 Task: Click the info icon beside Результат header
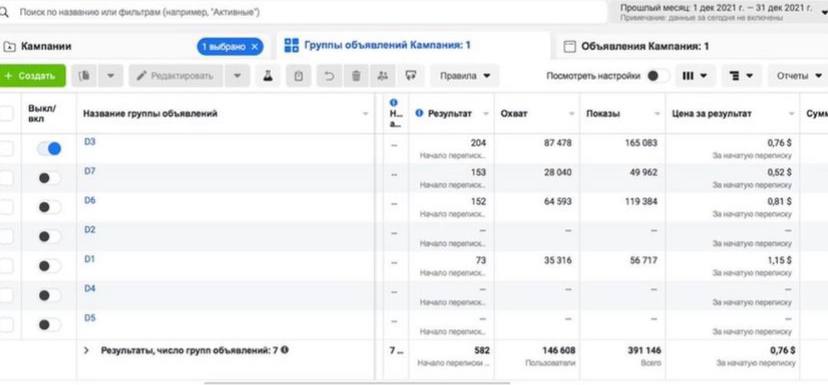coord(419,113)
